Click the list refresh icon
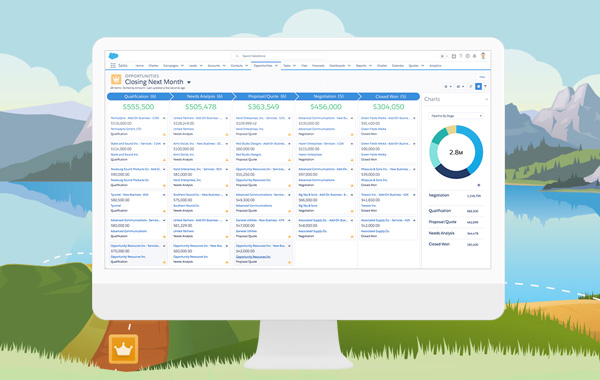The height and width of the screenshot is (380, 600). (x=471, y=86)
